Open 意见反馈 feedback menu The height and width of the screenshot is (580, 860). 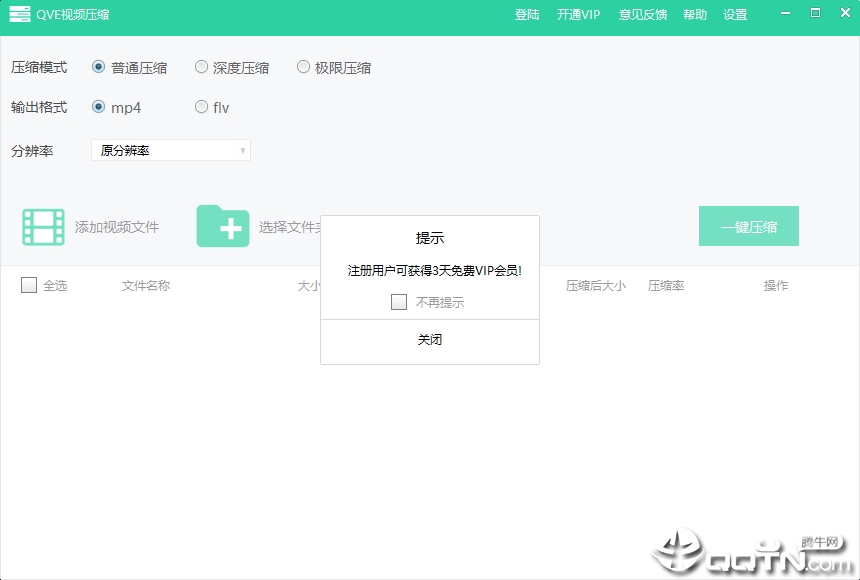(x=643, y=15)
